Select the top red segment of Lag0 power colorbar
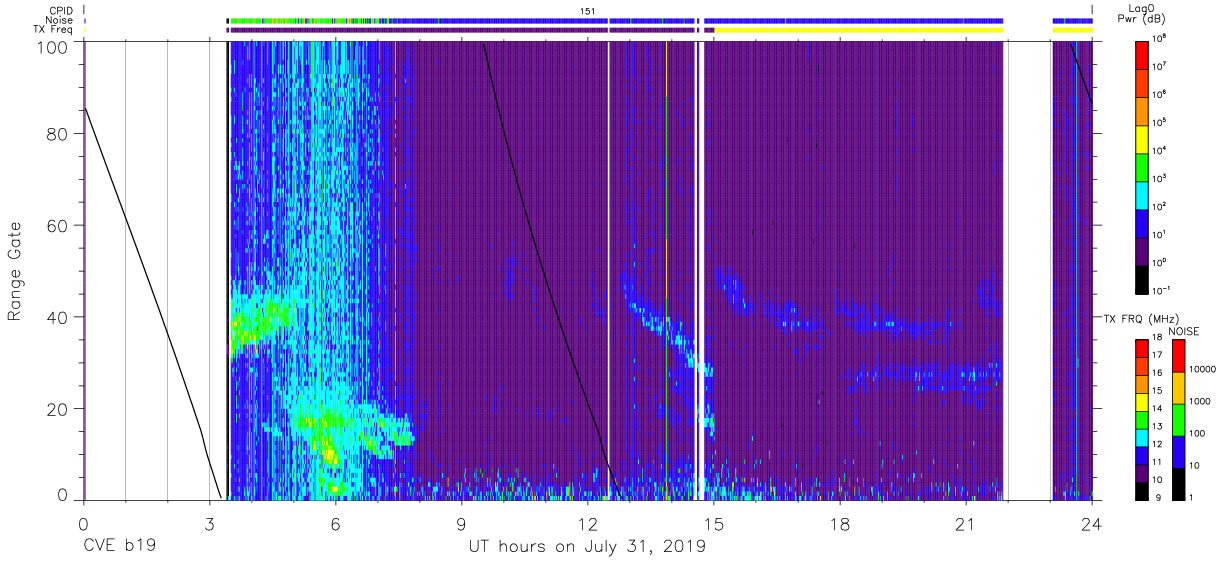Screen dimensions: 1228x567 [x=1143, y=53]
